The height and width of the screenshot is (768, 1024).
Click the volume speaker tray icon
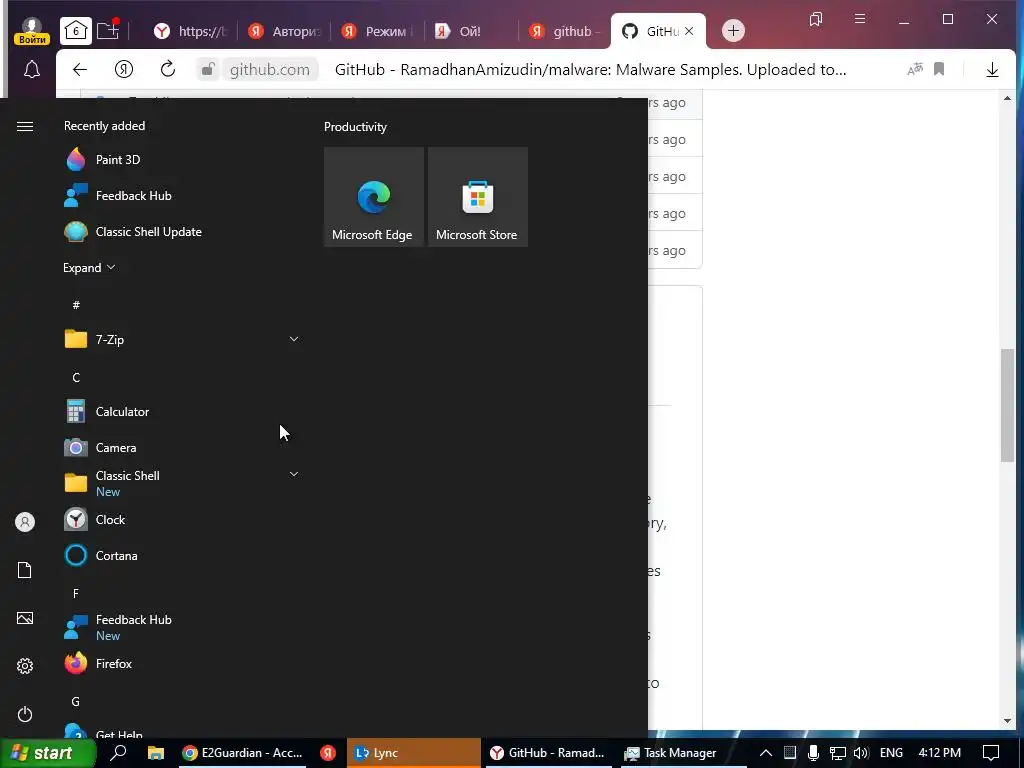click(861, 753)
